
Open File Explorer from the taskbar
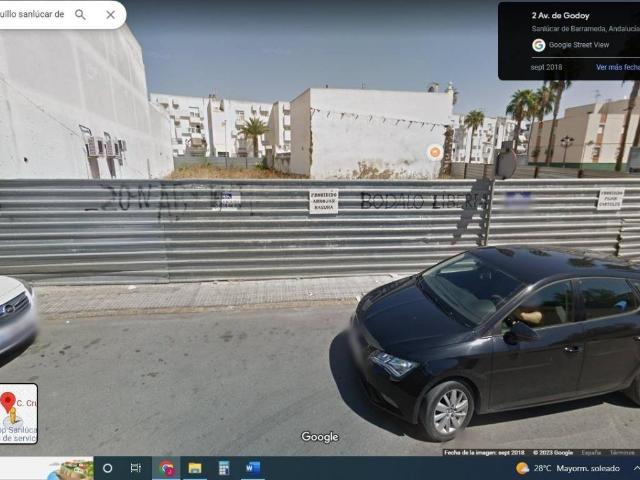pos(195,468)
